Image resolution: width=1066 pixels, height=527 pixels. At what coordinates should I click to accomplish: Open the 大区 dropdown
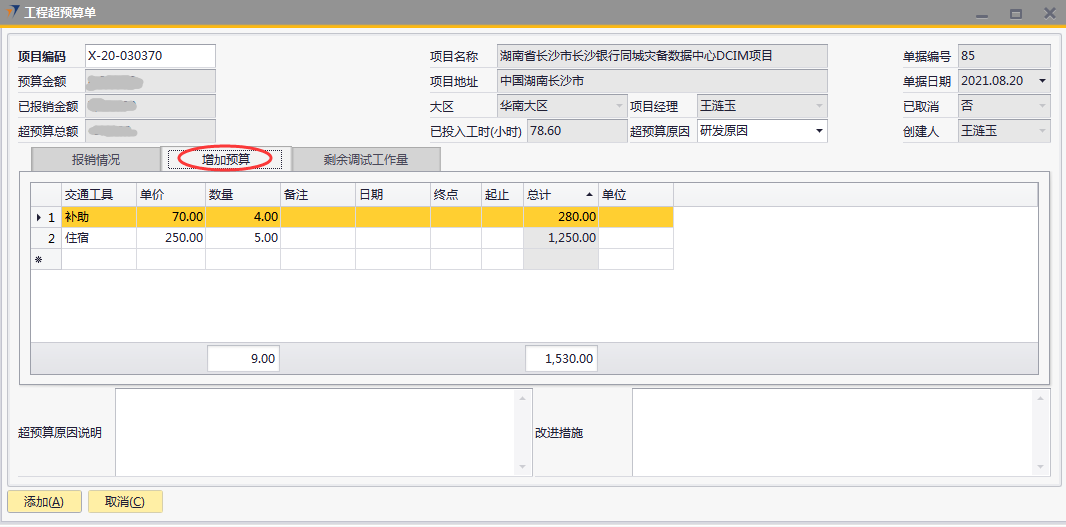pyautogui.click(x=618, y=106)
